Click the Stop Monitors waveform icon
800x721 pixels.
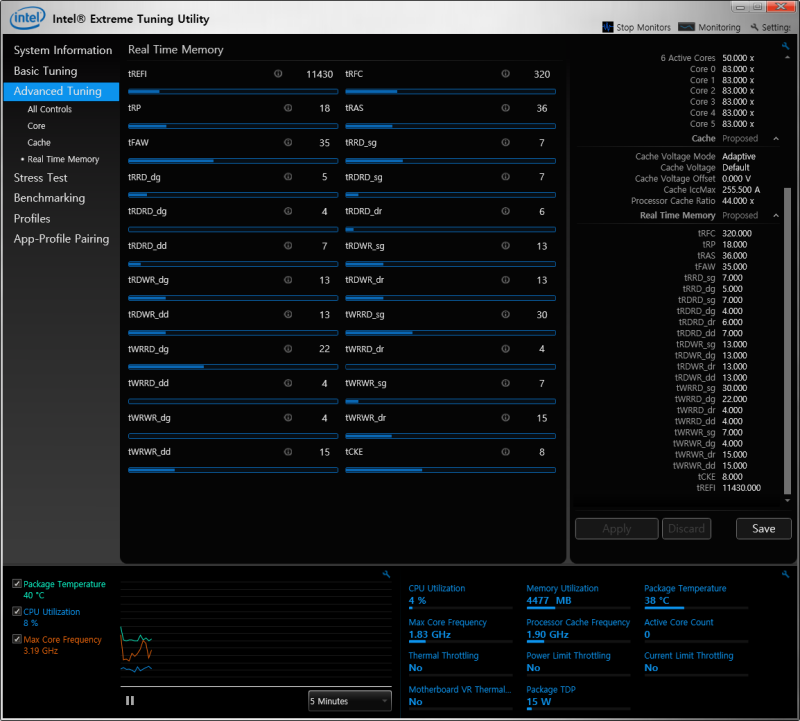click(x=608, y=27)
